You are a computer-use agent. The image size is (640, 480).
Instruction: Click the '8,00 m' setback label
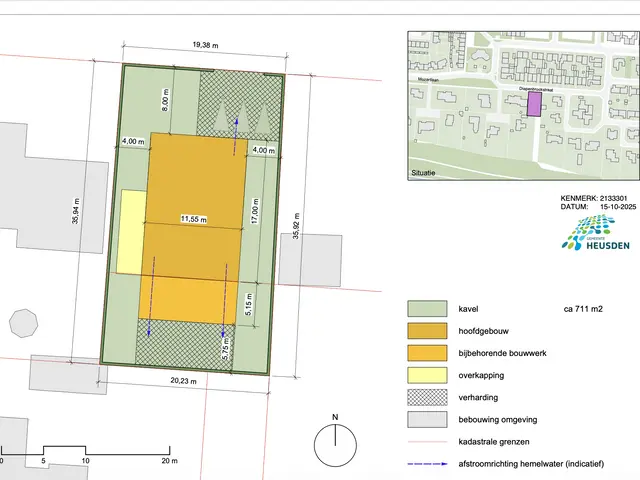point(165,100)
